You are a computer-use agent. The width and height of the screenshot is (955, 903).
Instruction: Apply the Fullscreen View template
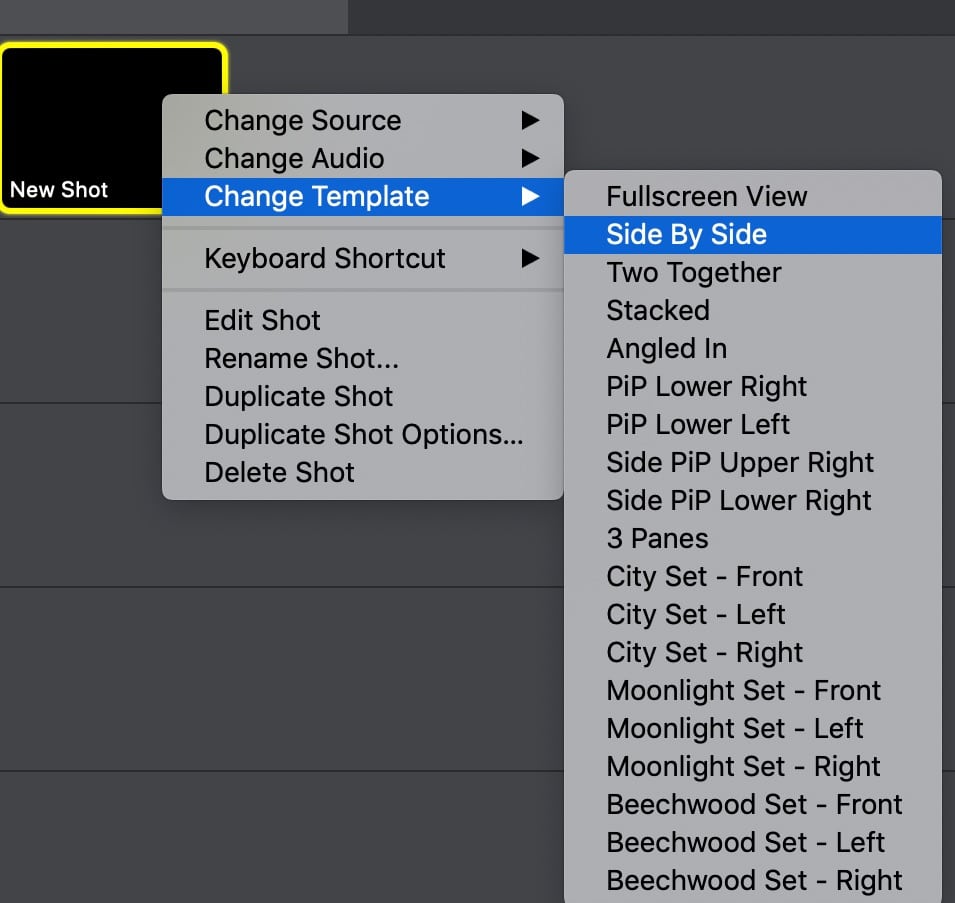click(x=706, y=197)
